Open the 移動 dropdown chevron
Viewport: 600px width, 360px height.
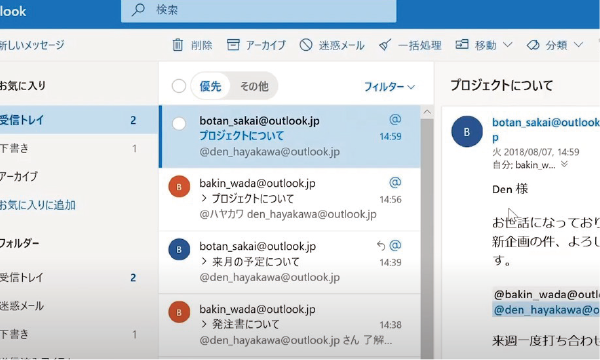point(507,45)
